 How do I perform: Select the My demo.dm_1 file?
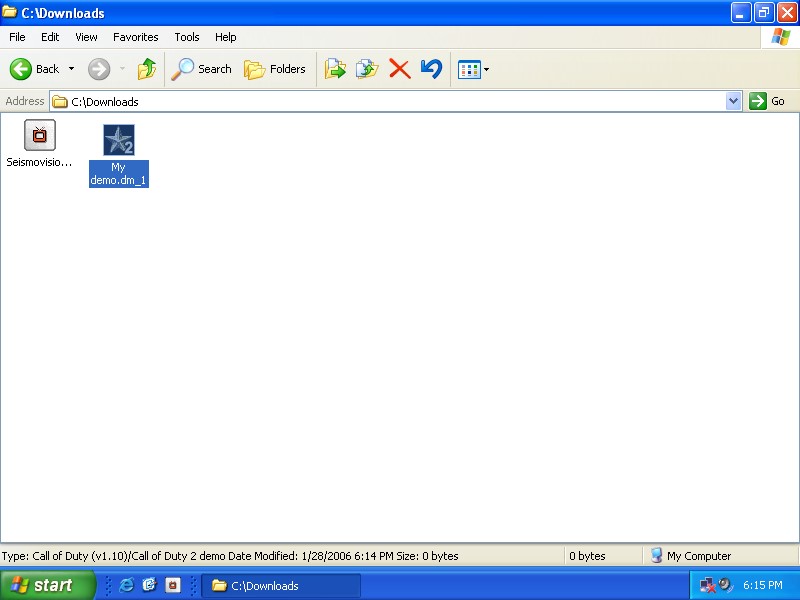click(119, 141)
